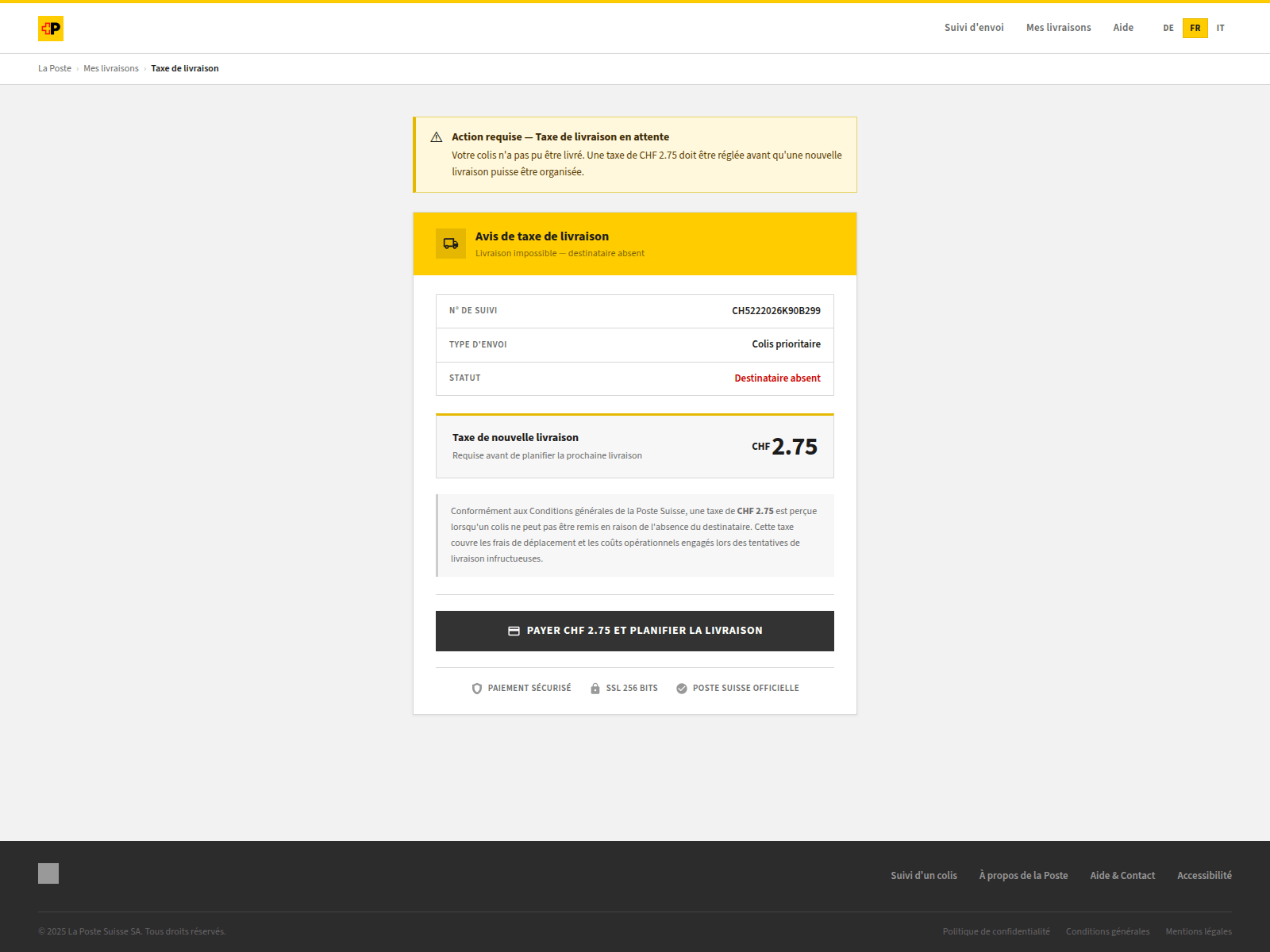Screen dimensions: 1270x952
Task: Open Conditions générales footer link
Action: coord(1107,931)
